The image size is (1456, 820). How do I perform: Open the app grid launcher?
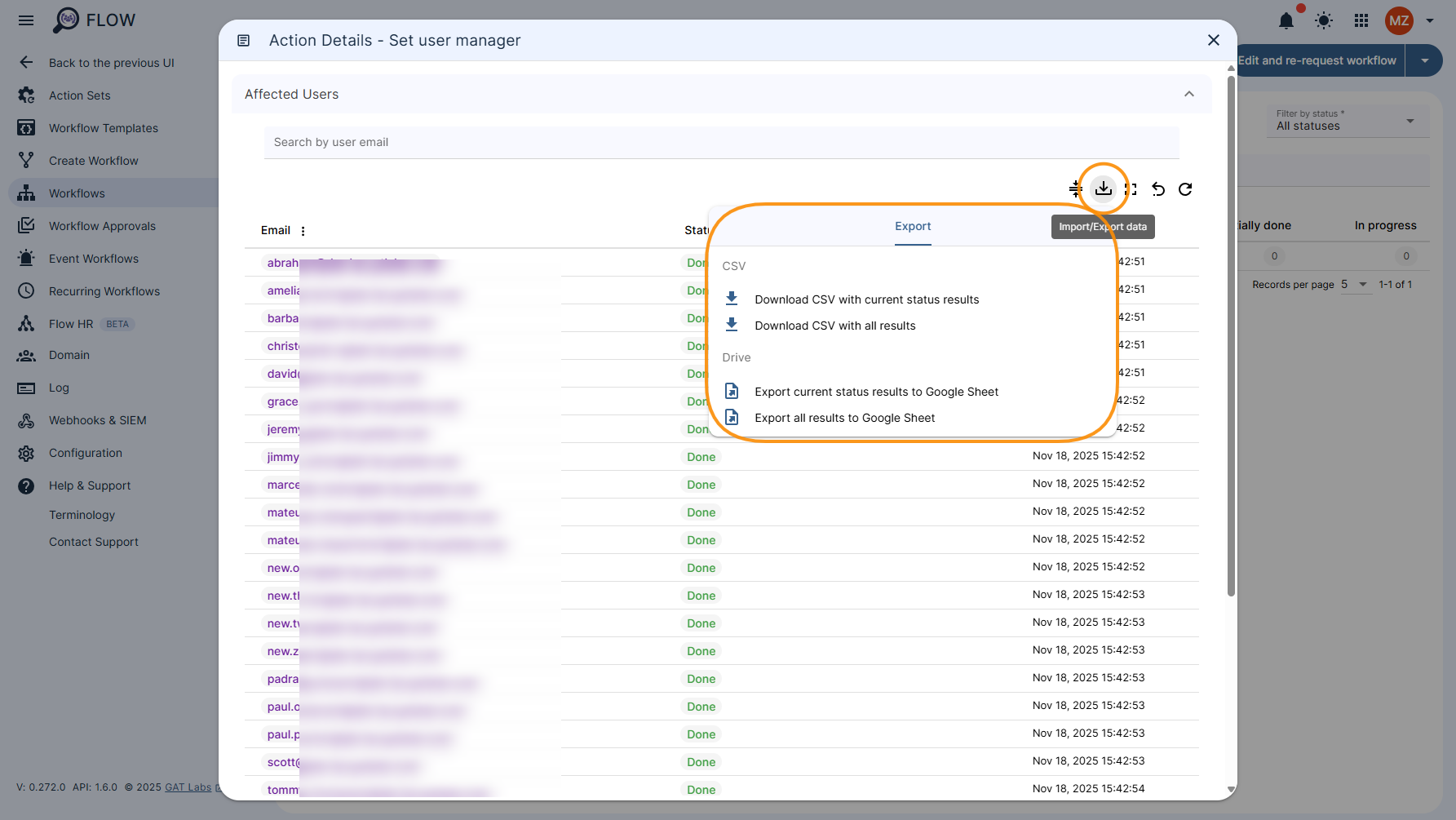[x=1361, y=21]
